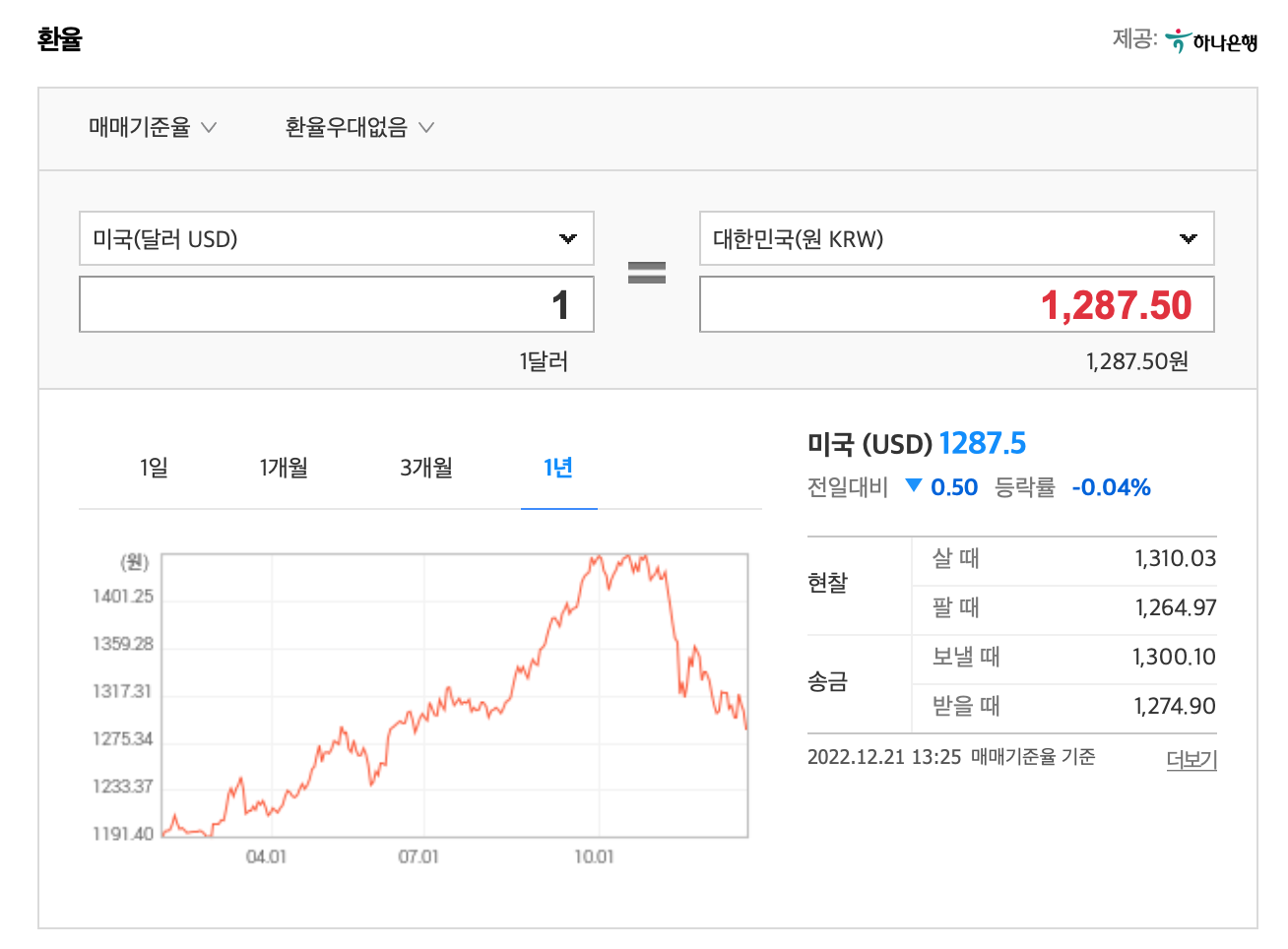Click the 미국 (USD) 1287.5 heading
This screenshot has width=1288, height=949.
coord(916,444)
